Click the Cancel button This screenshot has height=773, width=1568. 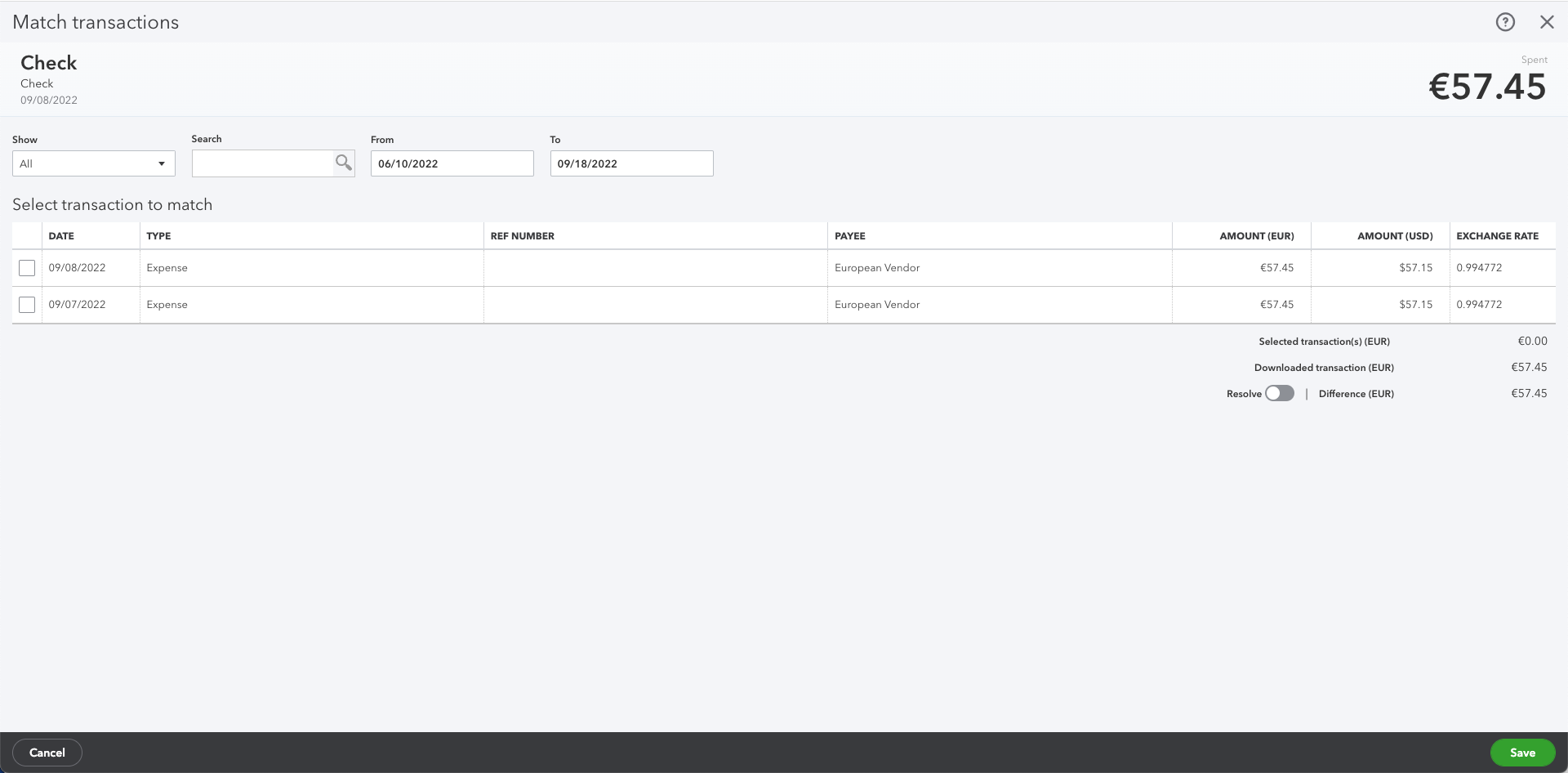(x=47, y=753)
